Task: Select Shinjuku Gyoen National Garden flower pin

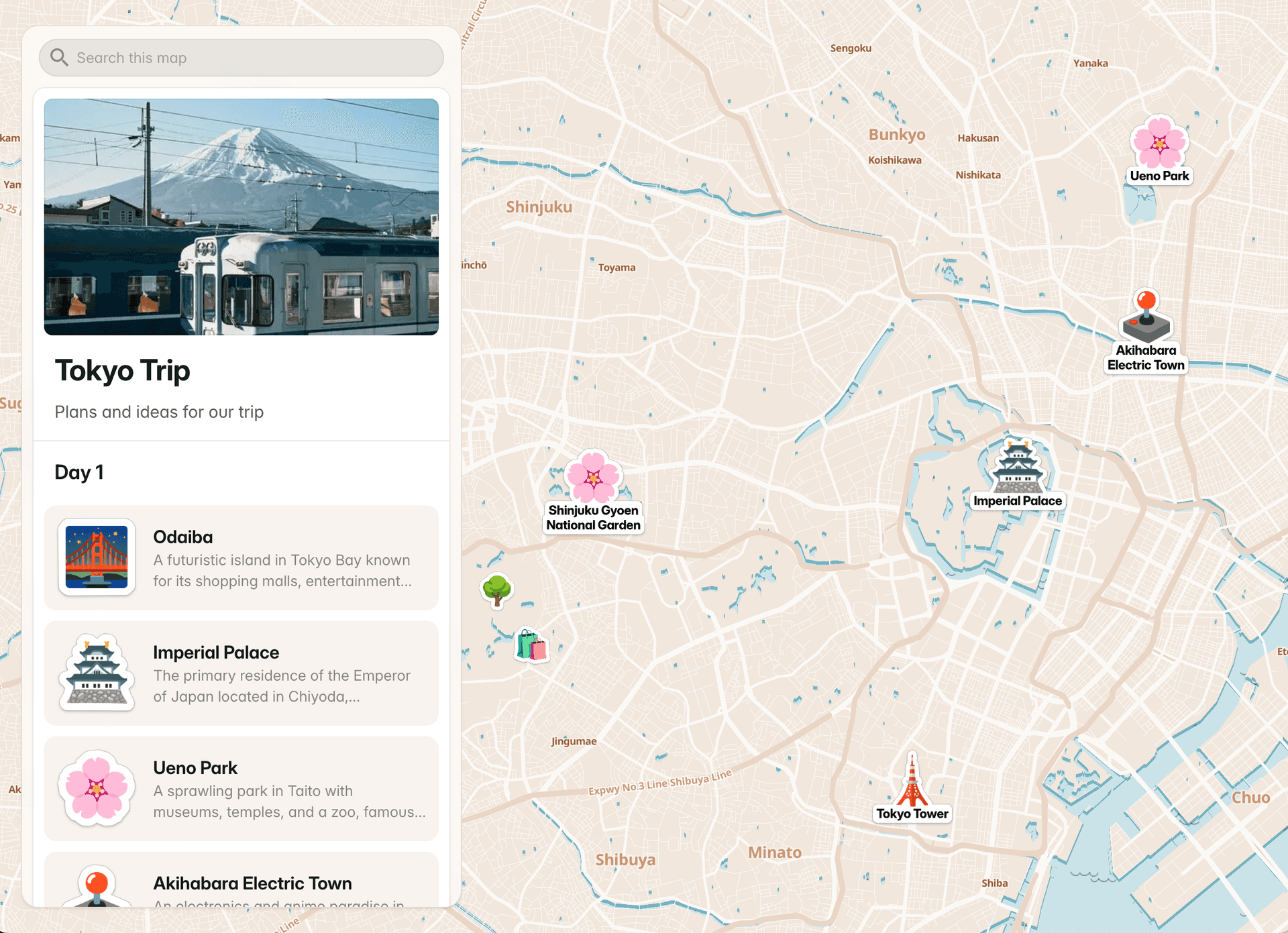Action: pyautogui.click(x=593, y=477)
